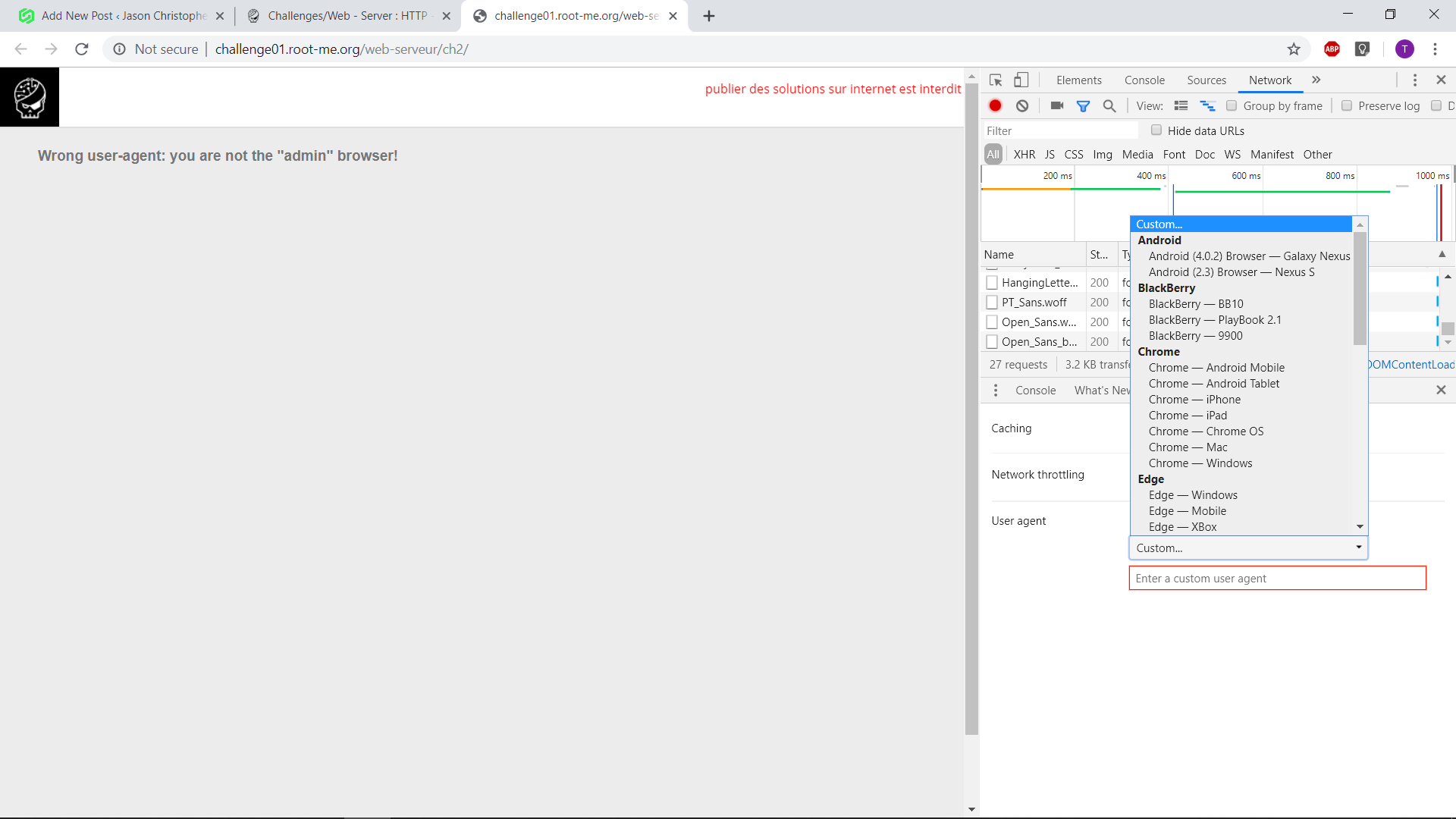The height and width of the screenshot is (819, 1456).
Task: Bookmark the current page with the star
Action: (x=1293, y=49)
